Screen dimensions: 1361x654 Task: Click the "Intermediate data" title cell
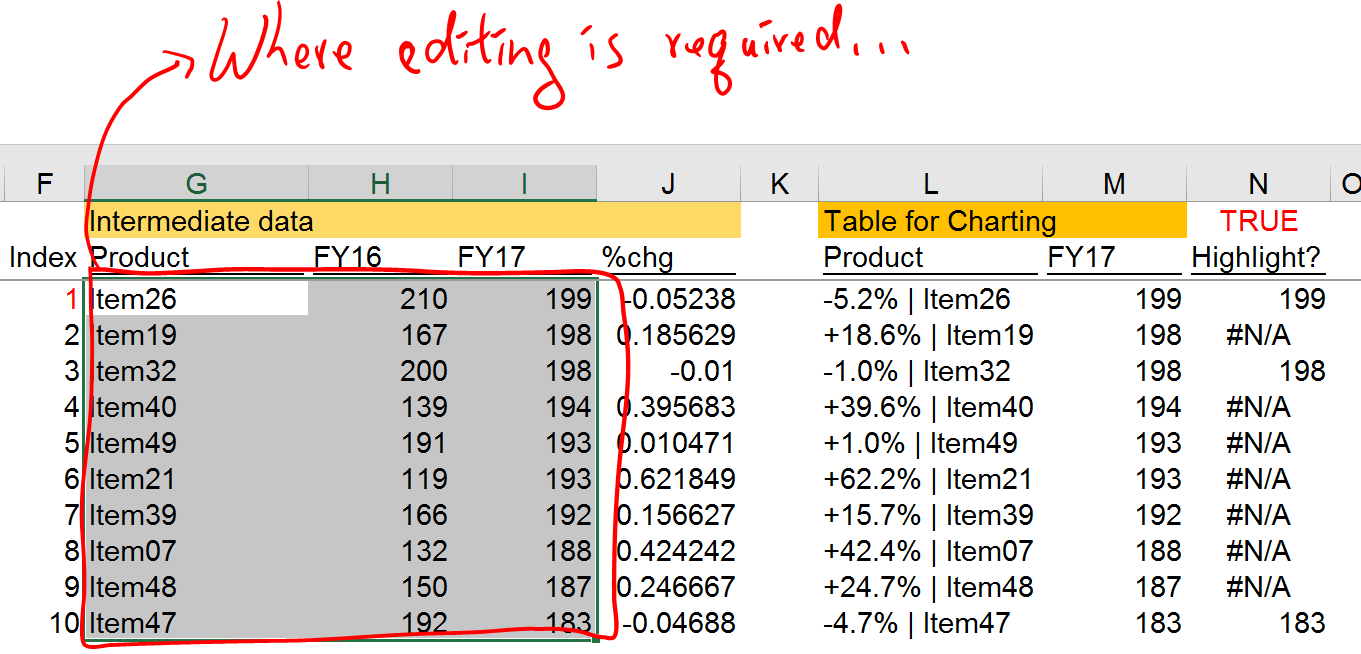[200, 221]
